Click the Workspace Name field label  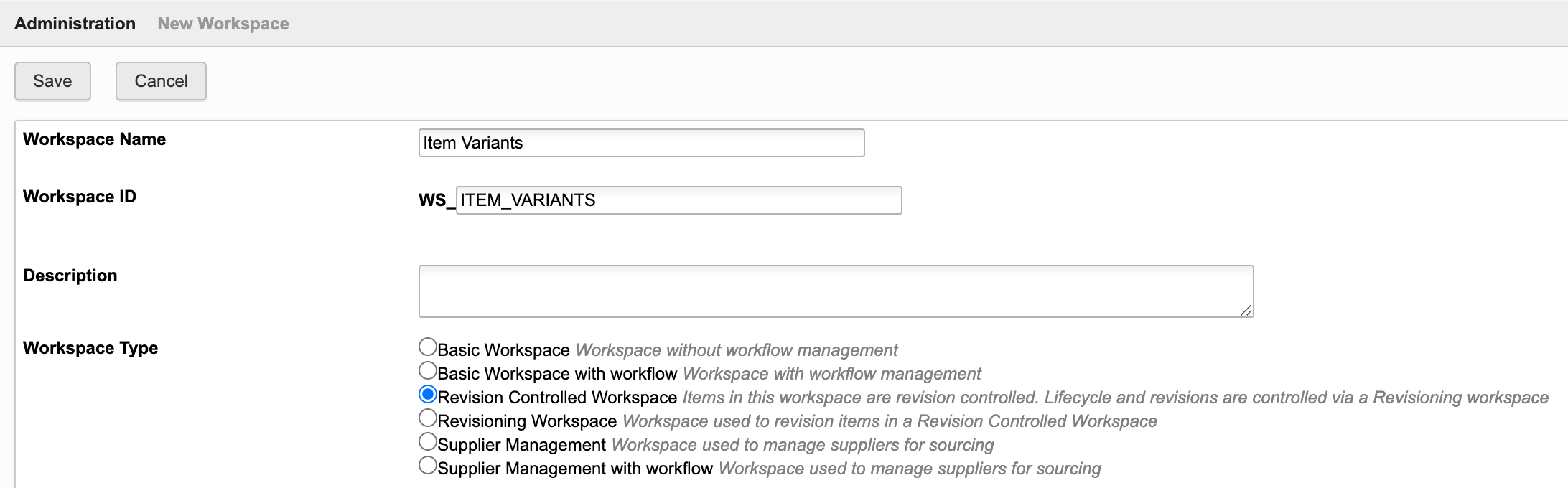click(x=94, y=139)
